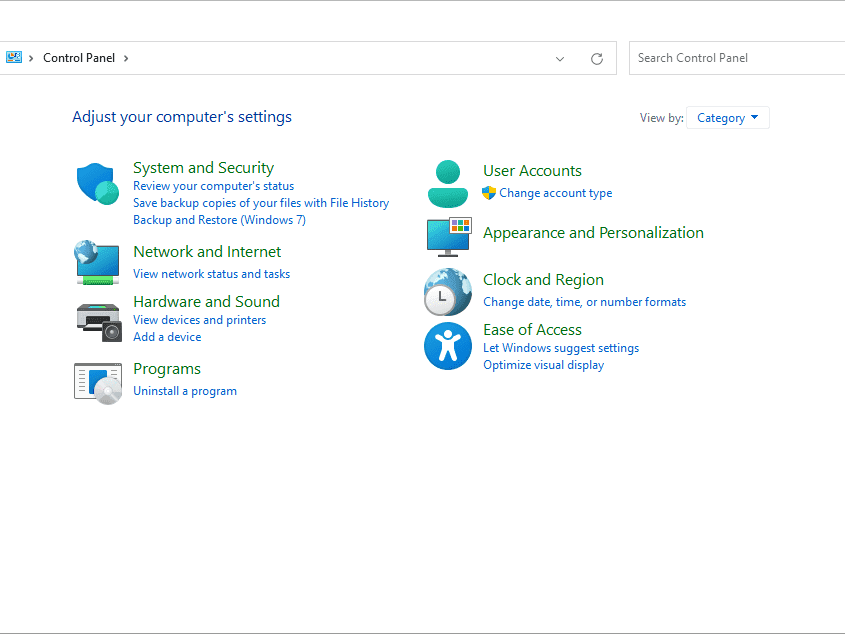Open the User Accounts heading
This screenshot has width=845, height=634.
point(532,171)
